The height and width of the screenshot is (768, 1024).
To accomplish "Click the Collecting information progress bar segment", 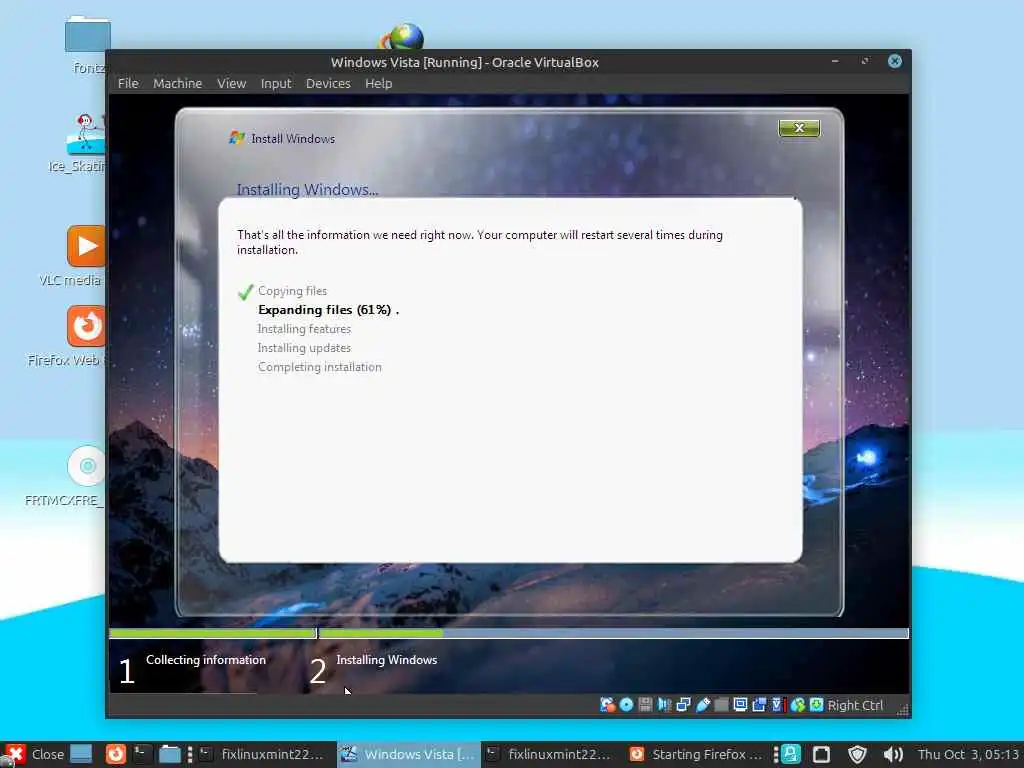I will pyautogui.click(x=212, y=633).
